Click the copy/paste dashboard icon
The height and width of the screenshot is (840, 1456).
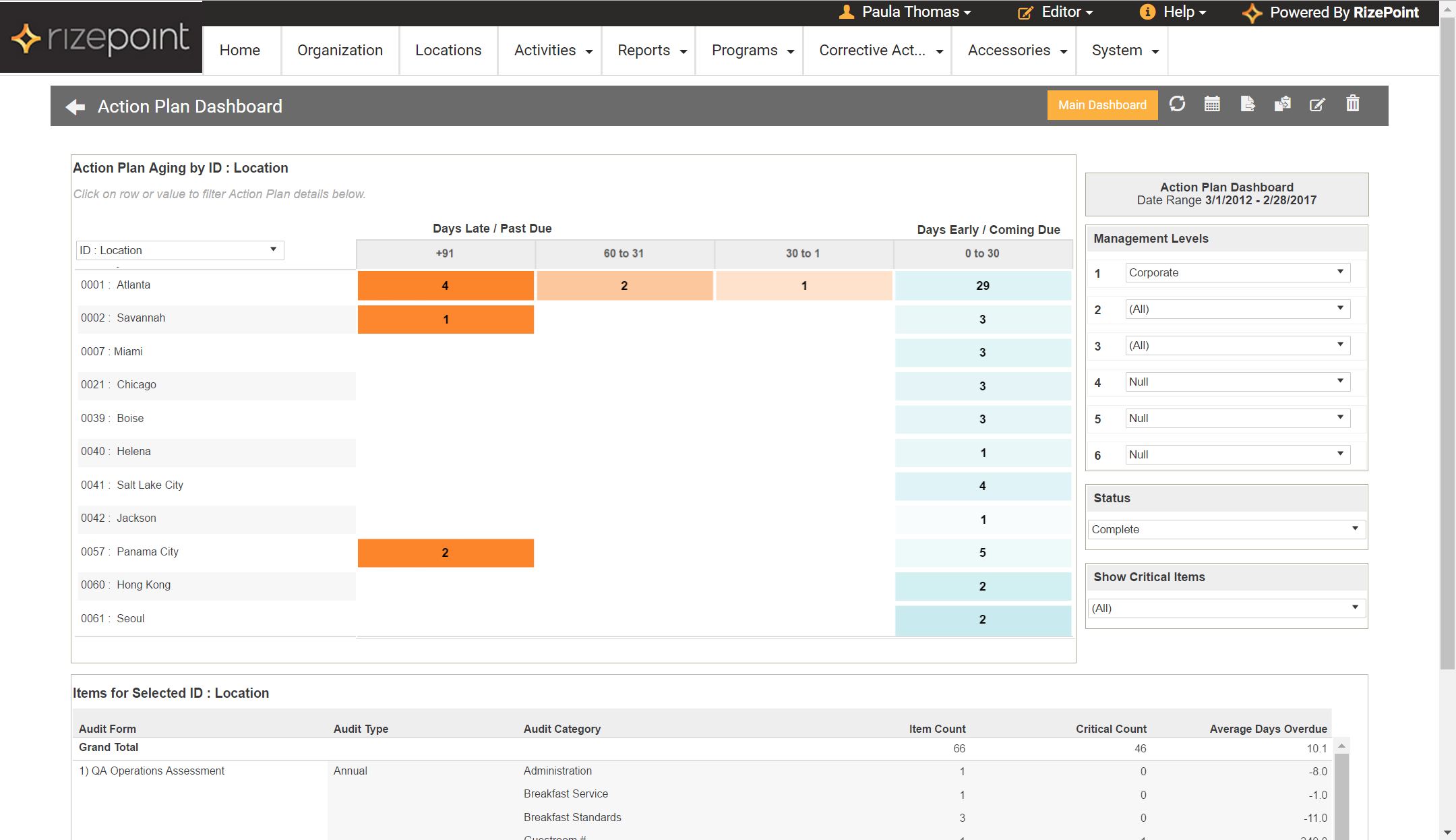1282,104
